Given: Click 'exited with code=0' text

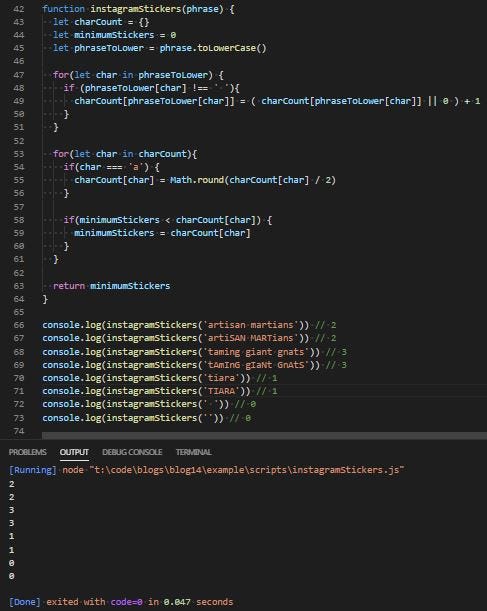Looking at the screenshot, I should pyautogui.click(x=94, y=602).
